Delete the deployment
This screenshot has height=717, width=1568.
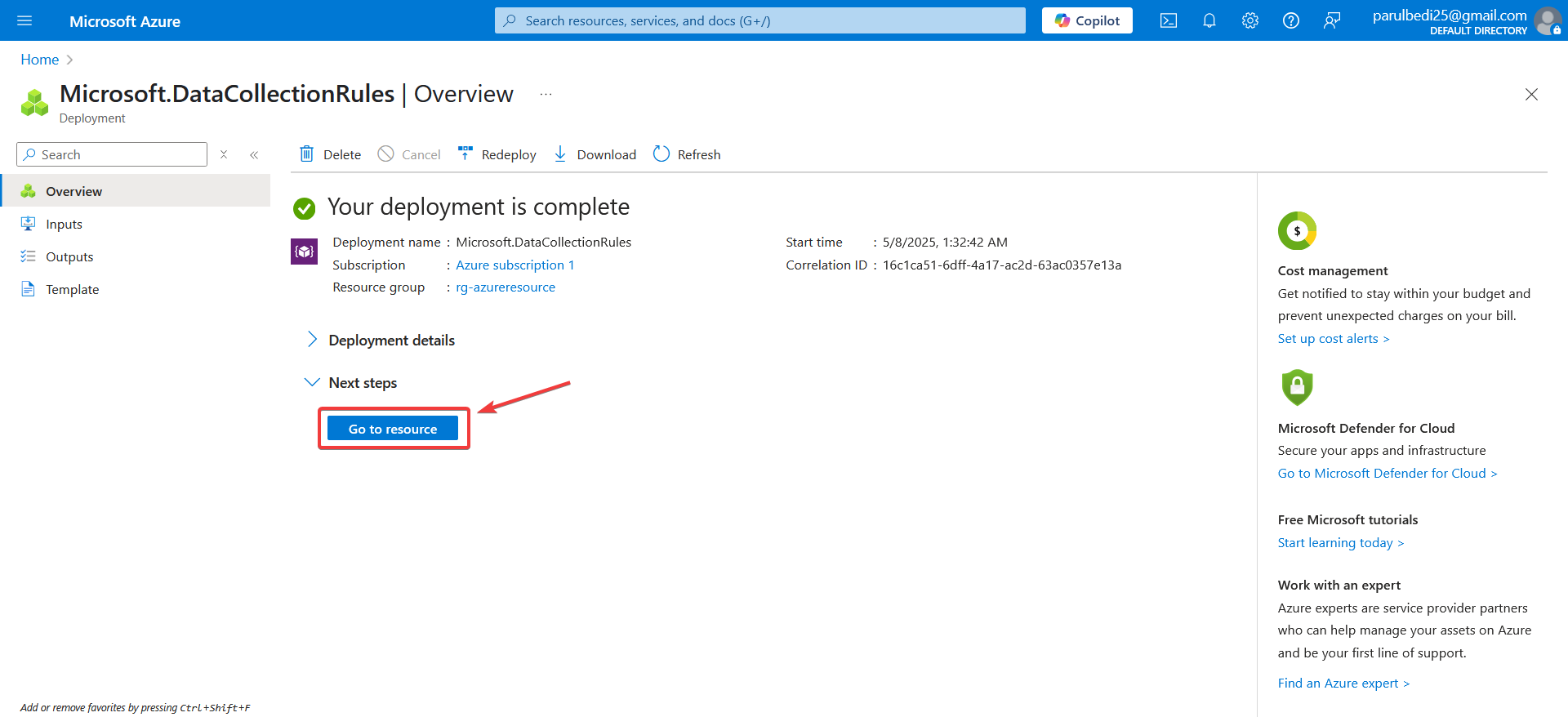[330, 154]
